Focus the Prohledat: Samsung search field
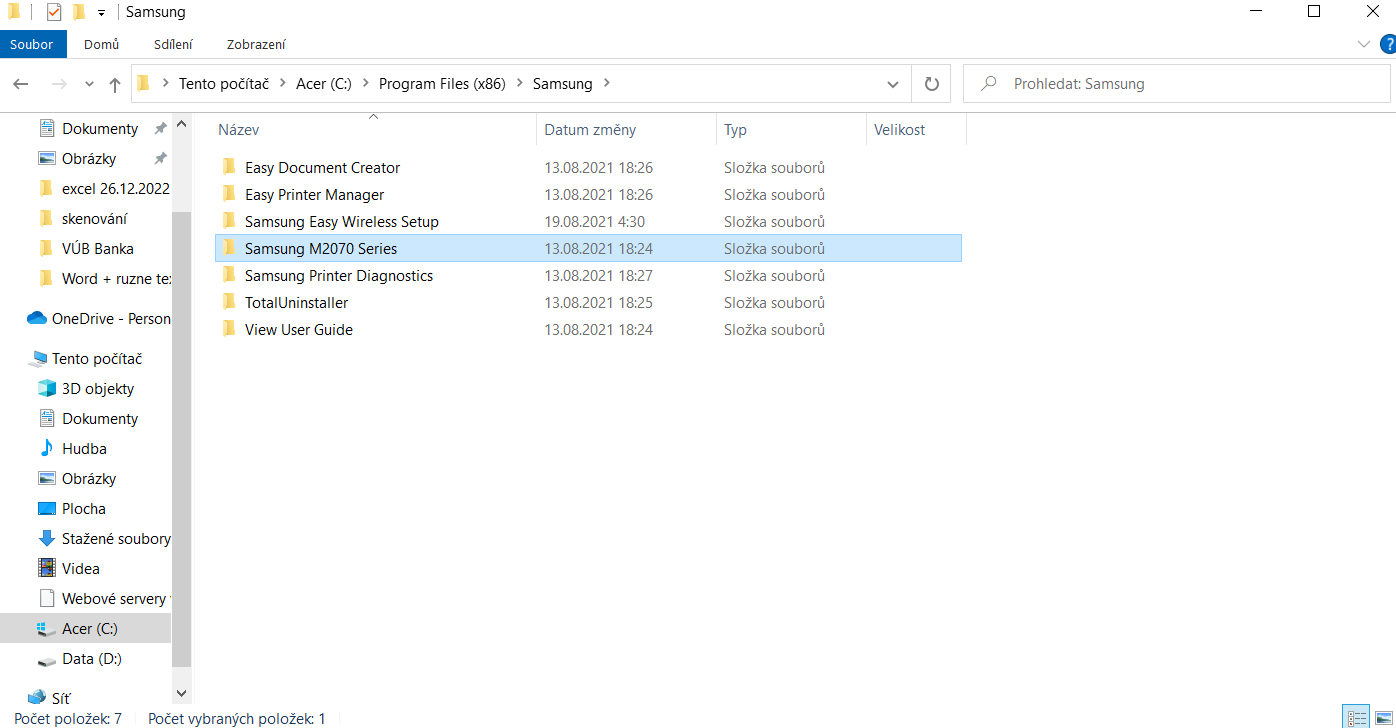The width and height of the screenshot is (1396, 728). [x=1176, y=84]
